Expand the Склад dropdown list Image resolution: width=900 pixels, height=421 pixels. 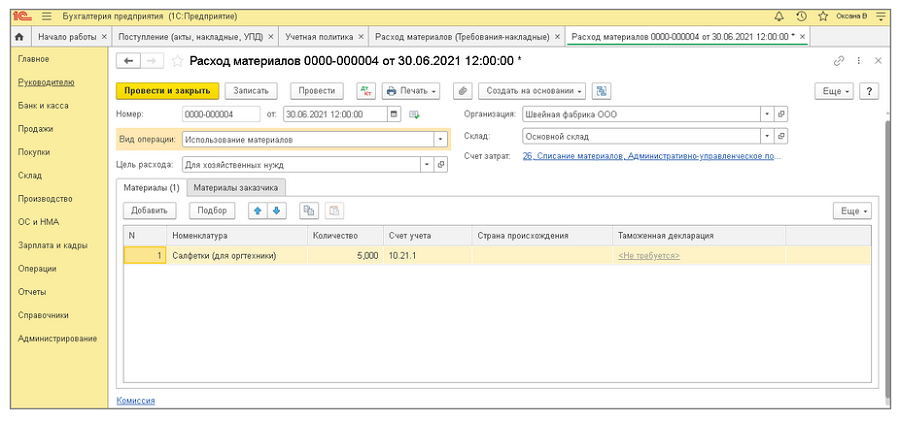click(767, 135)
